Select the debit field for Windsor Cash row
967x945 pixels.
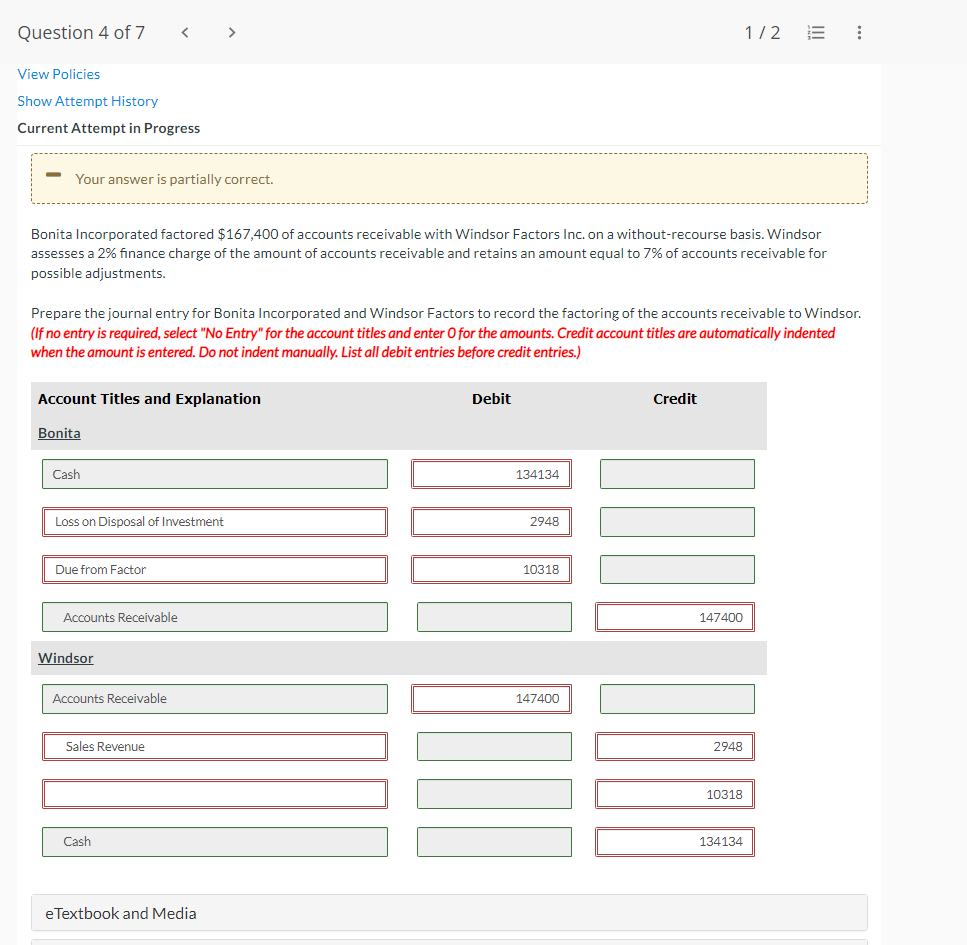pyautogui.click(x=494, y=842)
